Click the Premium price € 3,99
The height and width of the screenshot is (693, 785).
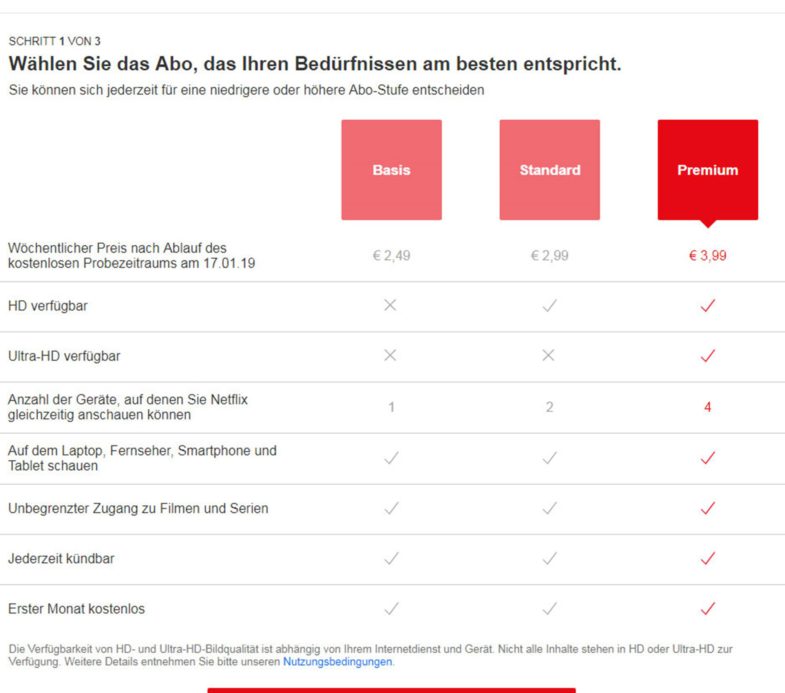click(x=708, y=256)
